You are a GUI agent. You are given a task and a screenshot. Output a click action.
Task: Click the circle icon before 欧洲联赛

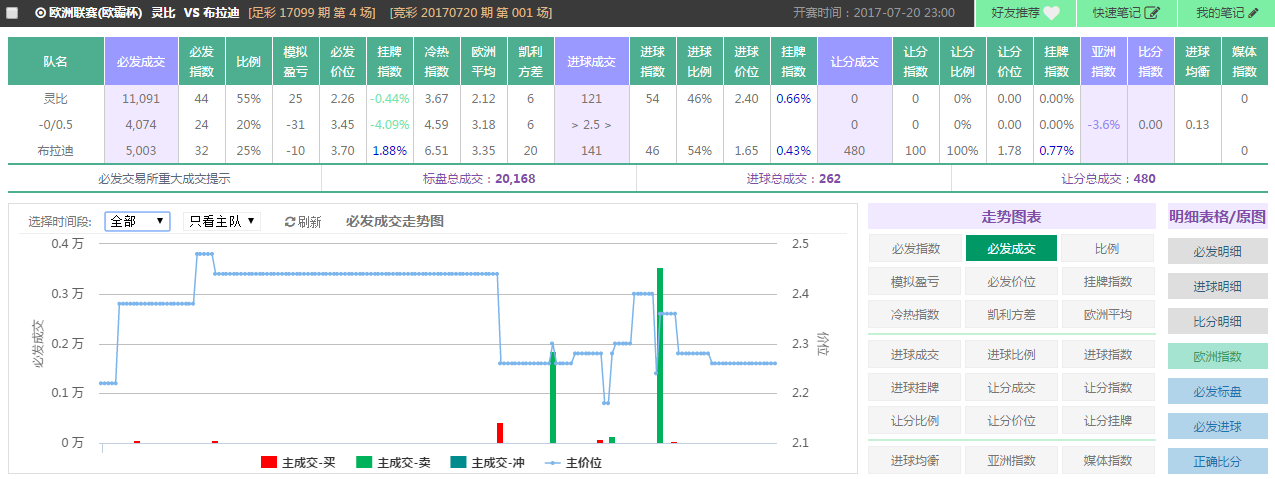pyautogui.click(x=40, y=13)
